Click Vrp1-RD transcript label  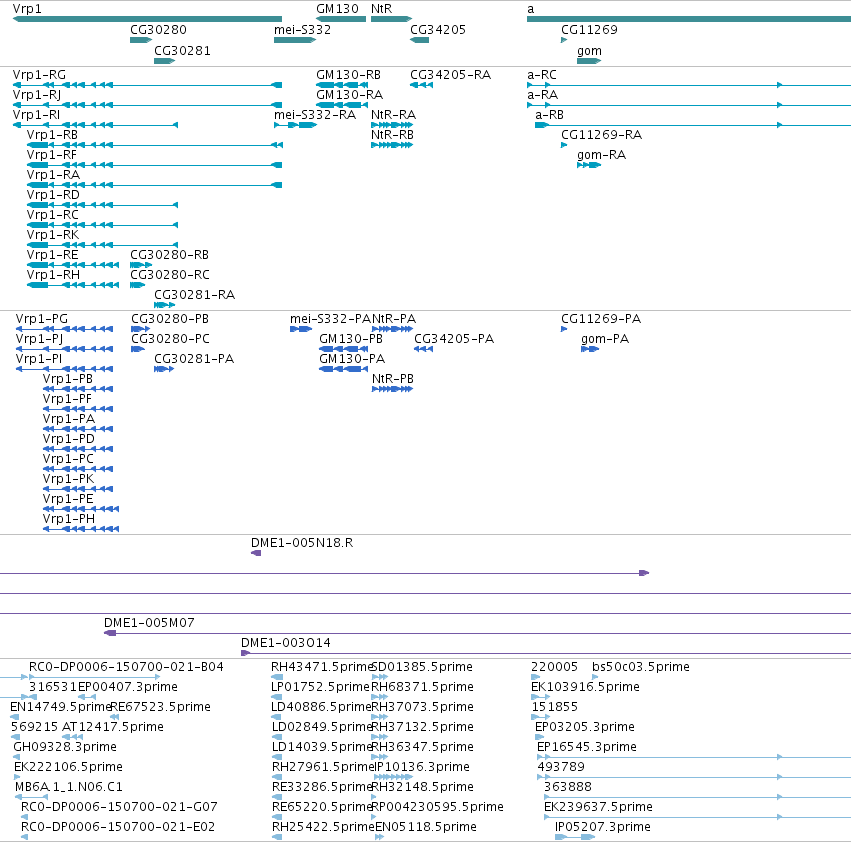(53, 195)
